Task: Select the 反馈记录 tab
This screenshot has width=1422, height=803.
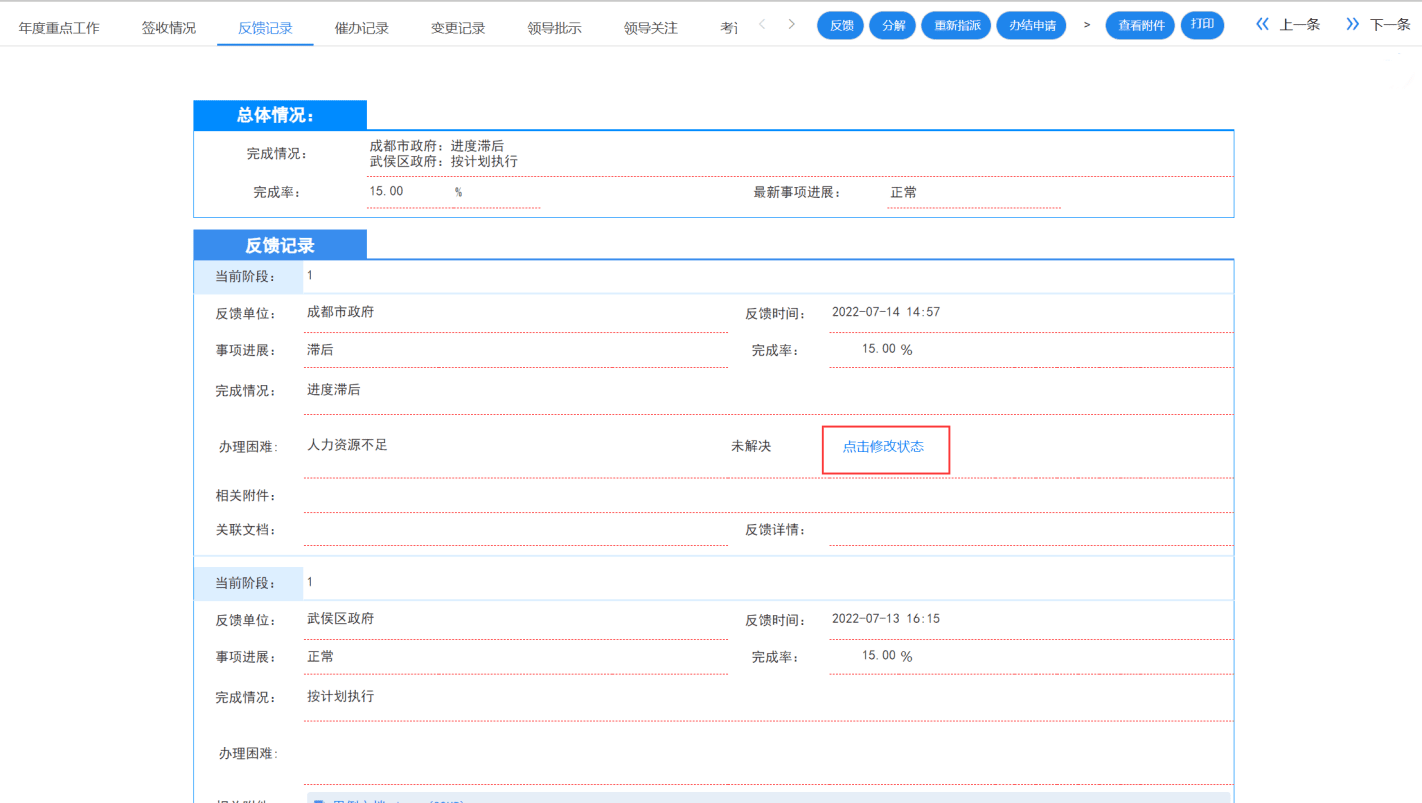Action: click(x=265, y=28)
